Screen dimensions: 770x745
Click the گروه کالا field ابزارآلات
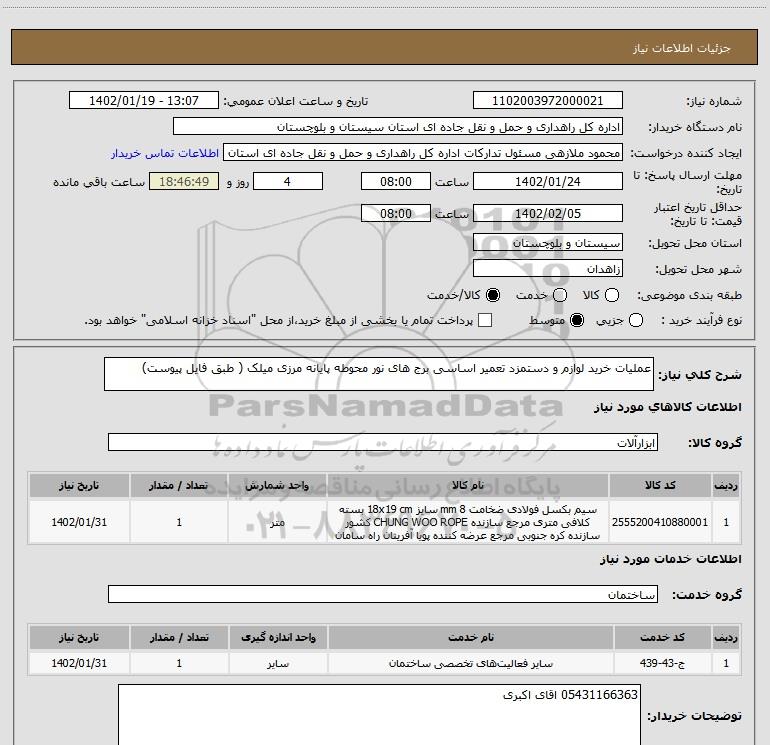pos(383,442)
